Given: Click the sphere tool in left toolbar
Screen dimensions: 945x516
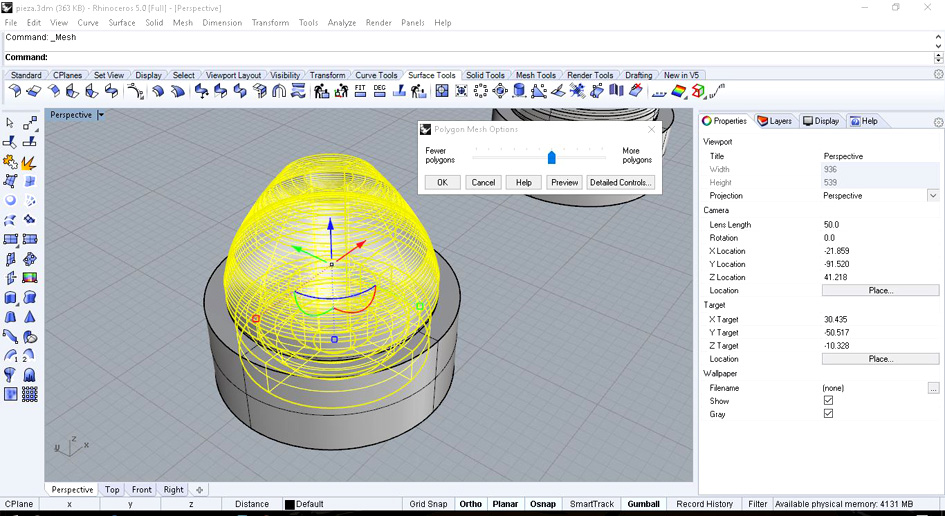Looking at the screenshot, I should (10, 200).
